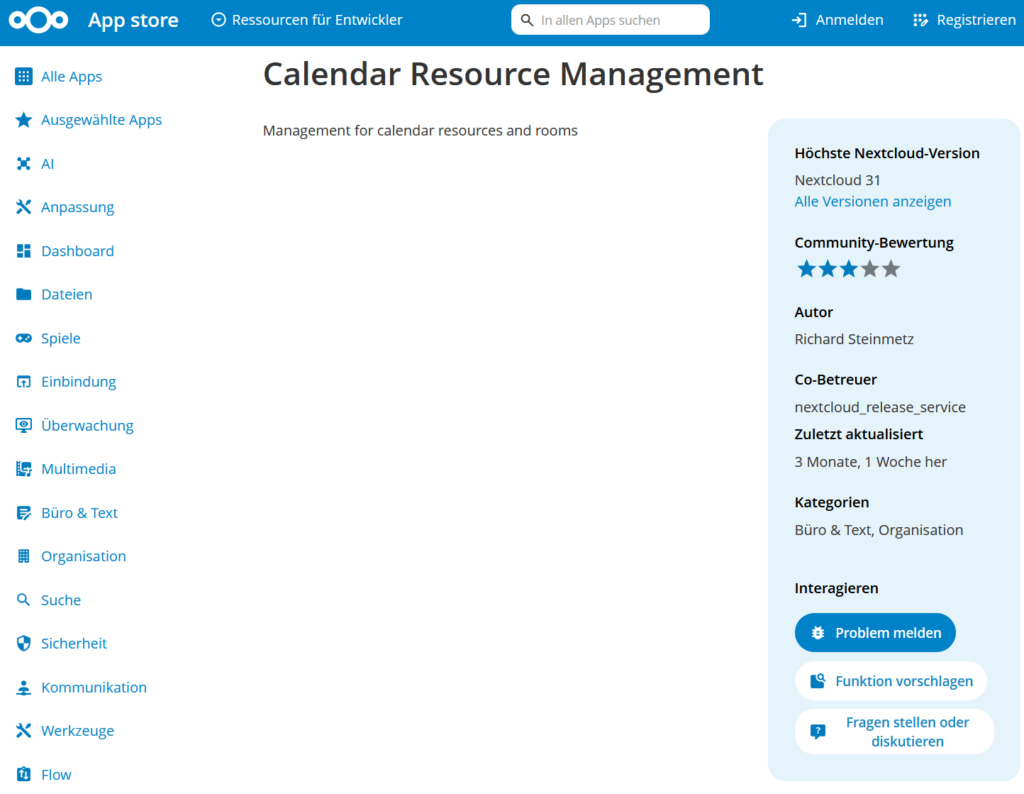Click the nextcloud_release_service text
The width and height of the screenshot is (1024, 794).
tap(880, 407)
